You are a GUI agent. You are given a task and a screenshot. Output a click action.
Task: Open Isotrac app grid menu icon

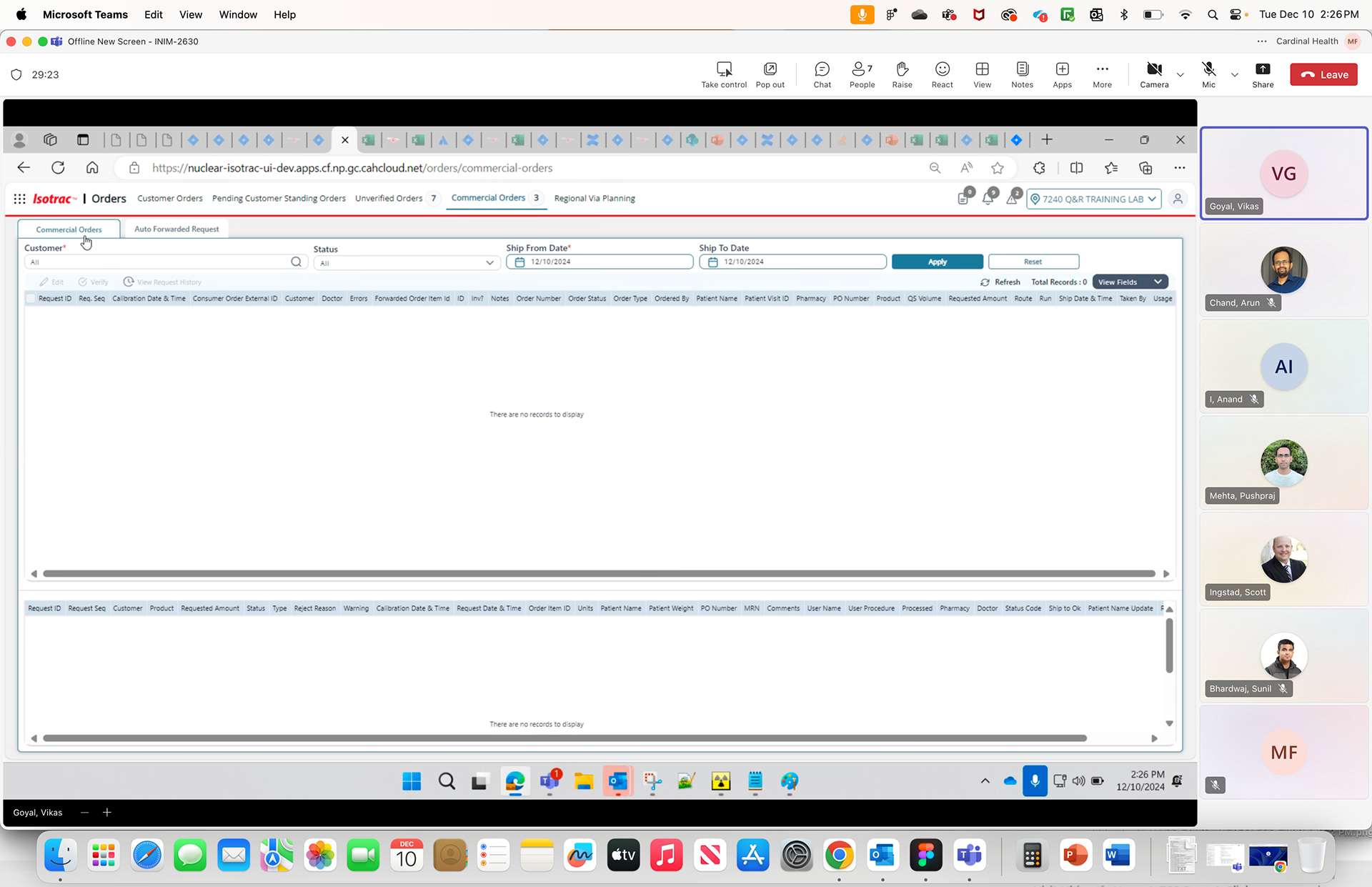(x=20, y=199)
